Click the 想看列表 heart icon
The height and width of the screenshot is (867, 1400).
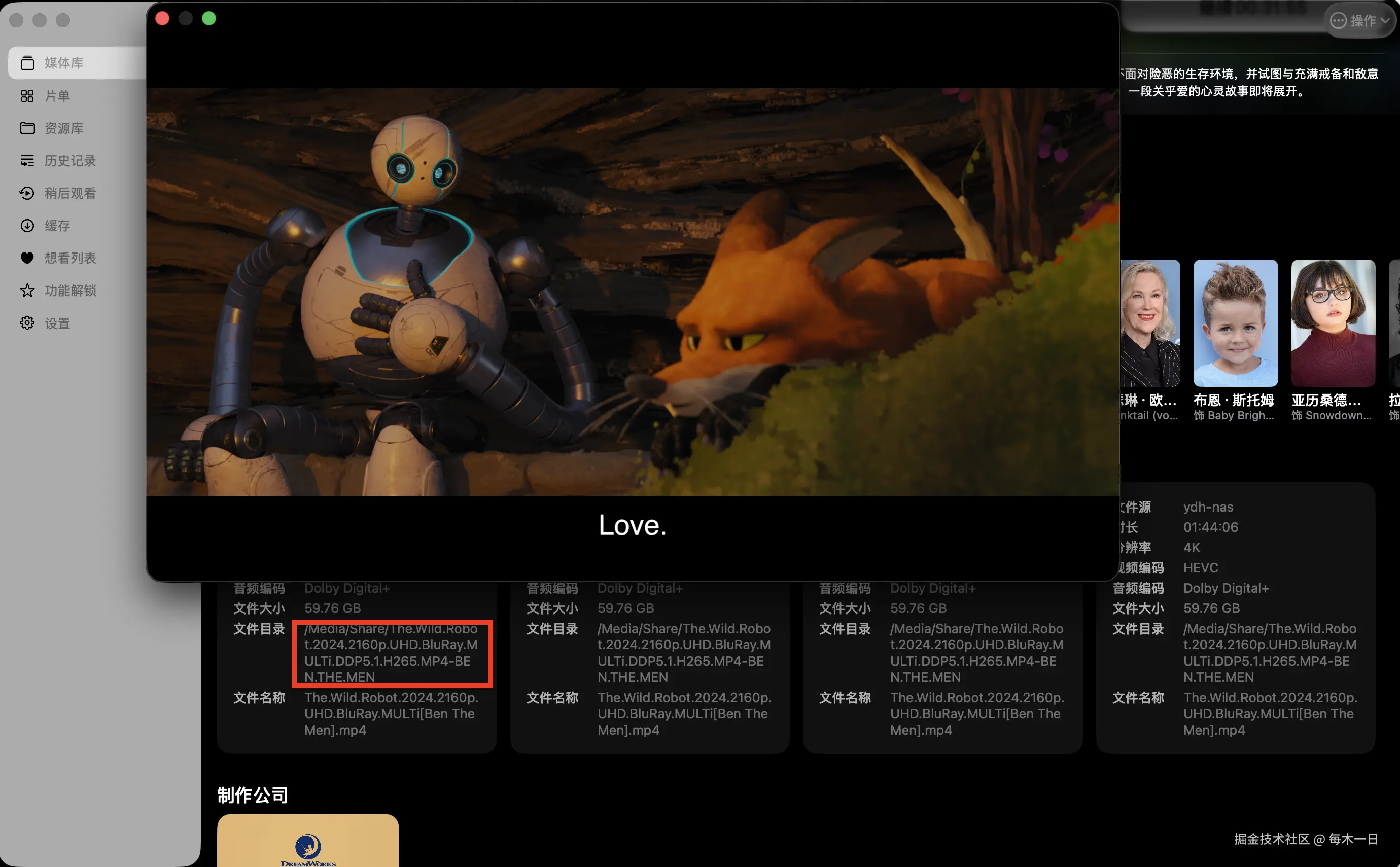pos(27,258)
